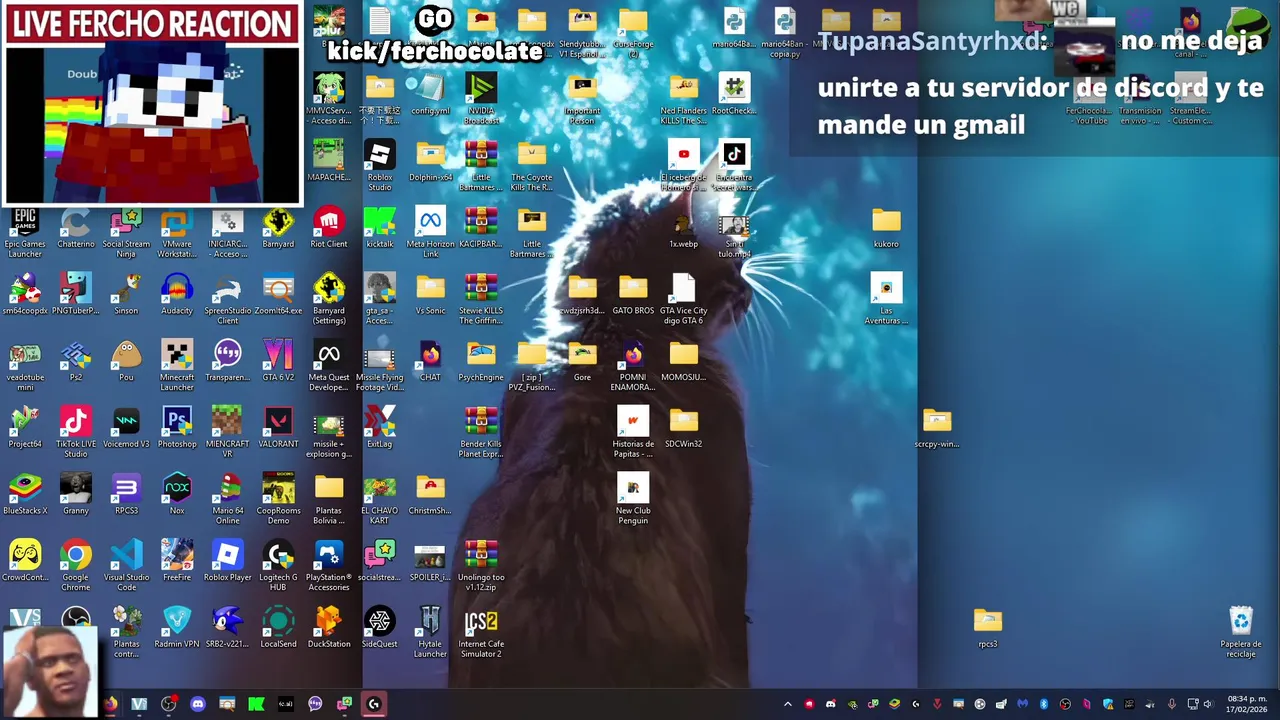Screen dimensions: 1280x720
Task: Open the Roblox Studio desktop shortcut
Action: pos(380,164)
